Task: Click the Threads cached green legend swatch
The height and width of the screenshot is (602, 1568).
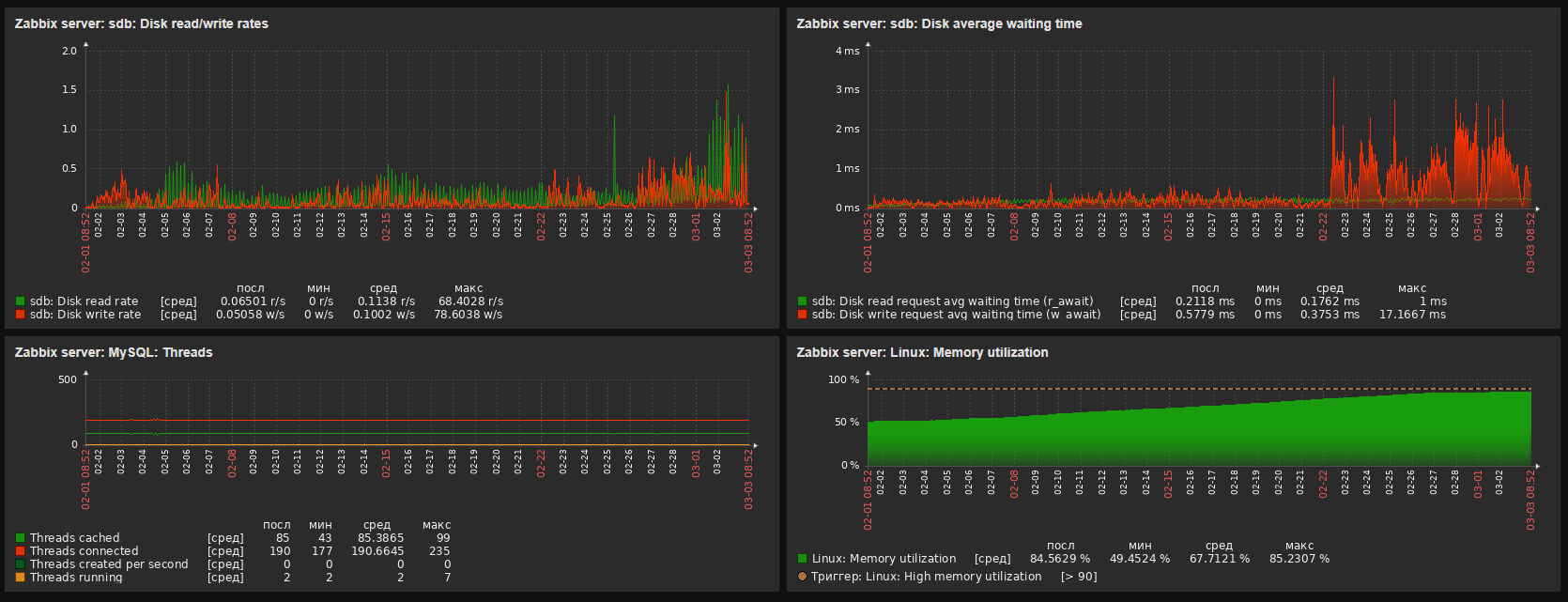Action: coord(20,538)
